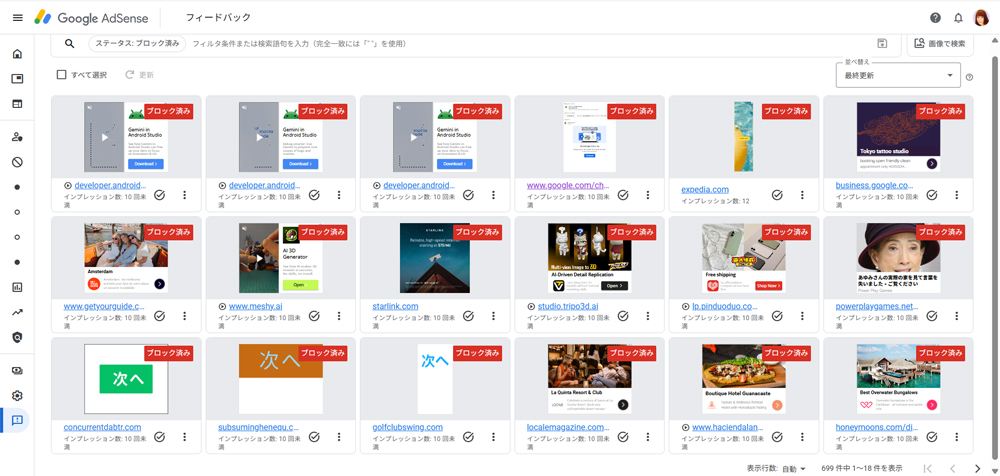The width and height of the screenshot is (1000, 476).
Task: Click sort help question icon
Action: pyautogui.click(x=969, y=77)
